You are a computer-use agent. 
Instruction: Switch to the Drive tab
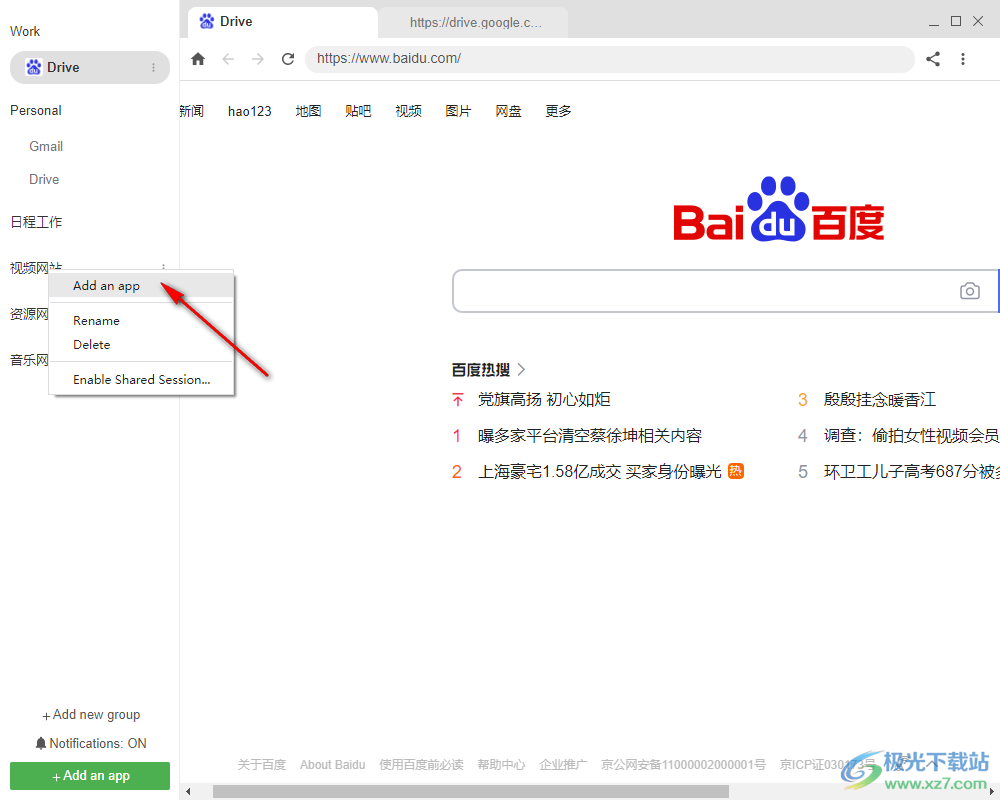coord(283,22)
